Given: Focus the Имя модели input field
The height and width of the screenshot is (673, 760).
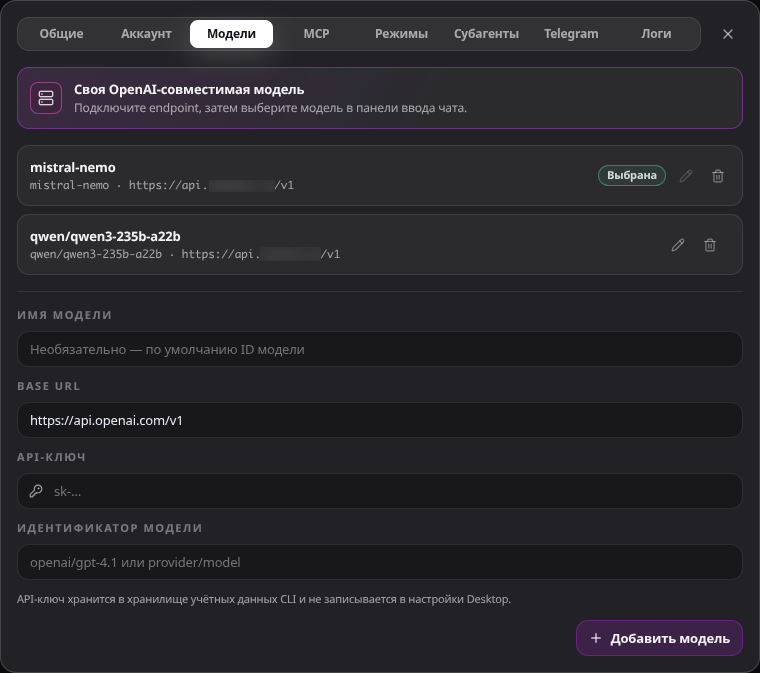Looking at the screenshot, I should click(x=380, y=349).
